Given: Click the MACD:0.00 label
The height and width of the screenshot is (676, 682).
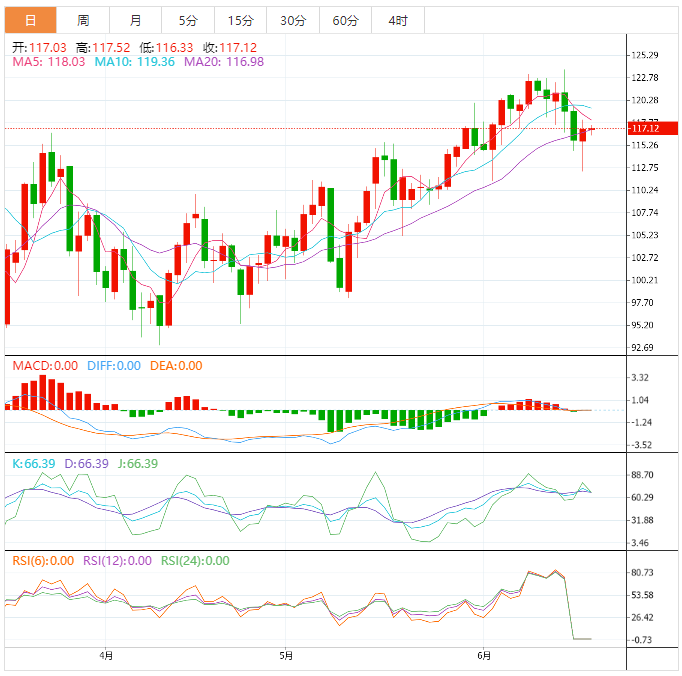Looking at the screenshot, I should click(x=45, y=366).
